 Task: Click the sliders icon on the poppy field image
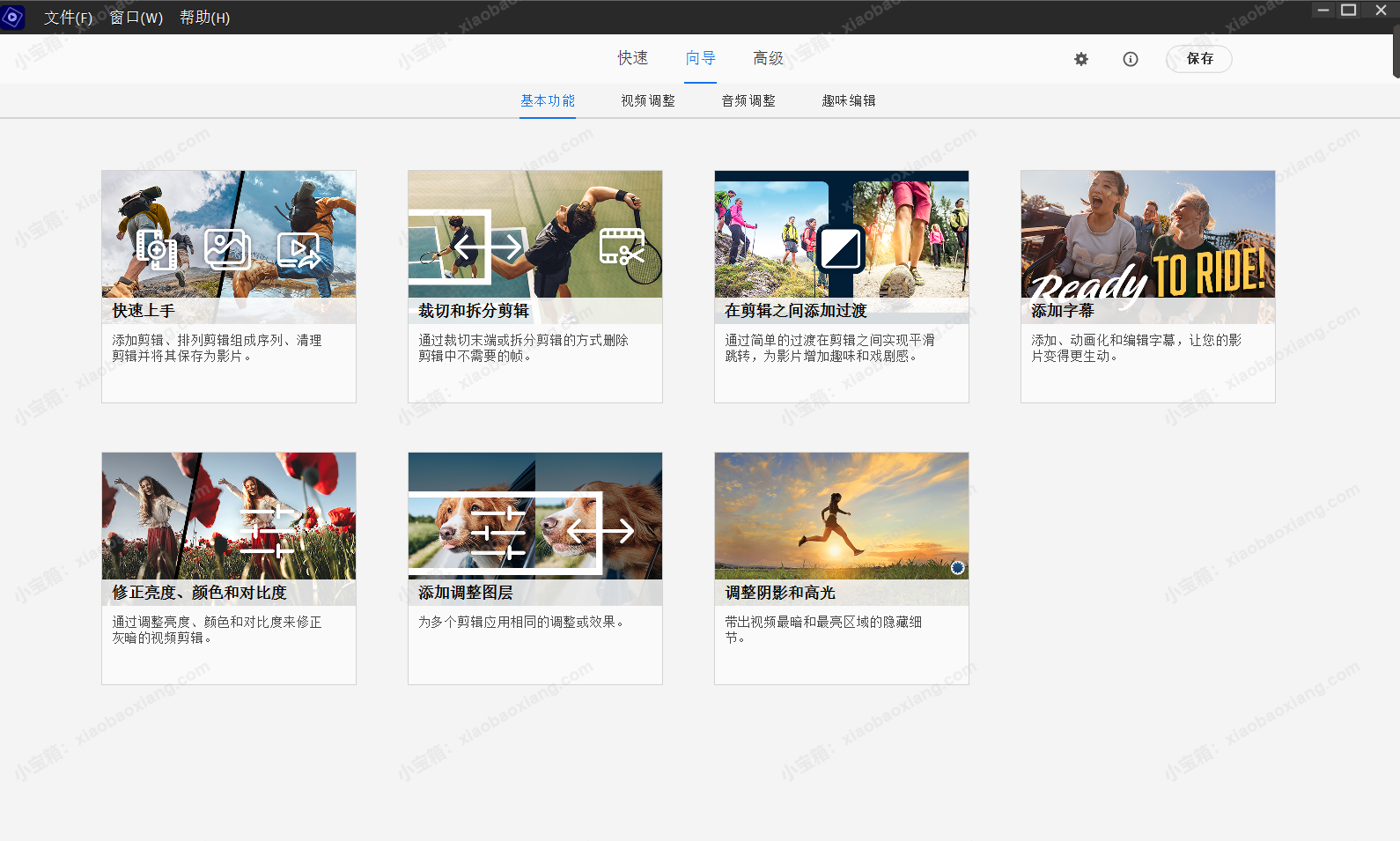267,530
